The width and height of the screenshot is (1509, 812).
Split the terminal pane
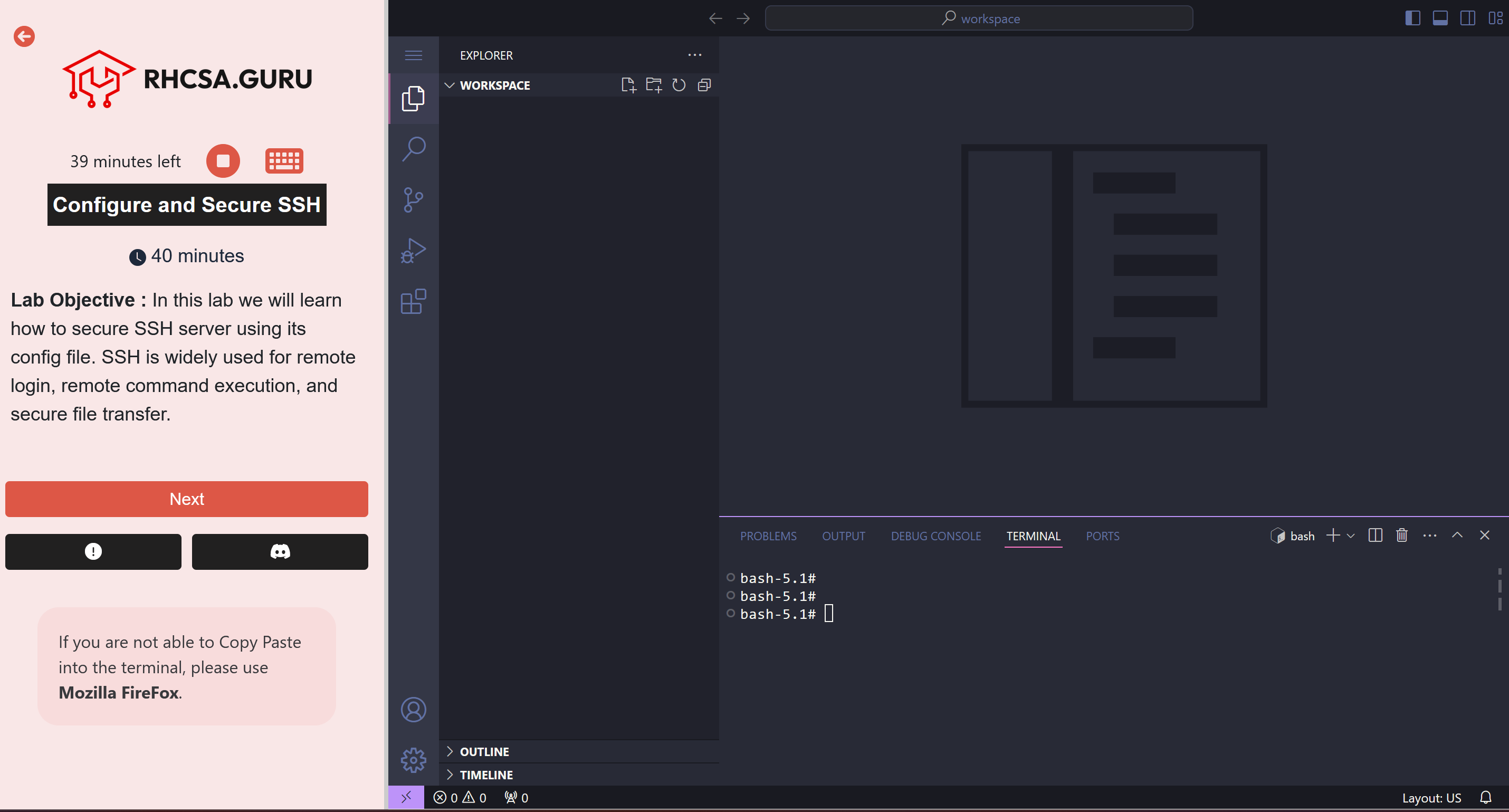pyautogui.click(x=1375, y=536)
